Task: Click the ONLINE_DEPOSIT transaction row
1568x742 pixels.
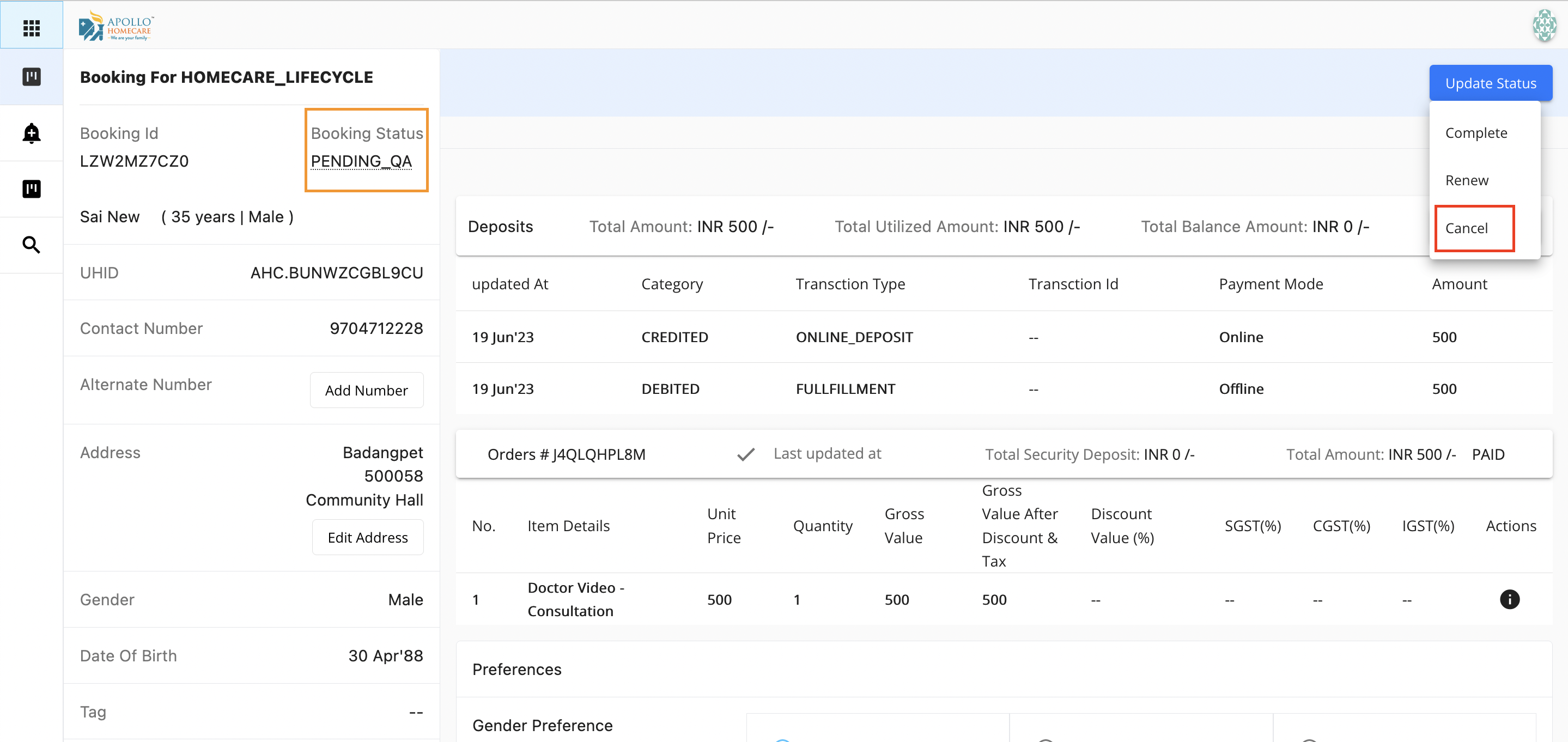Action: (x=854, y=337)
